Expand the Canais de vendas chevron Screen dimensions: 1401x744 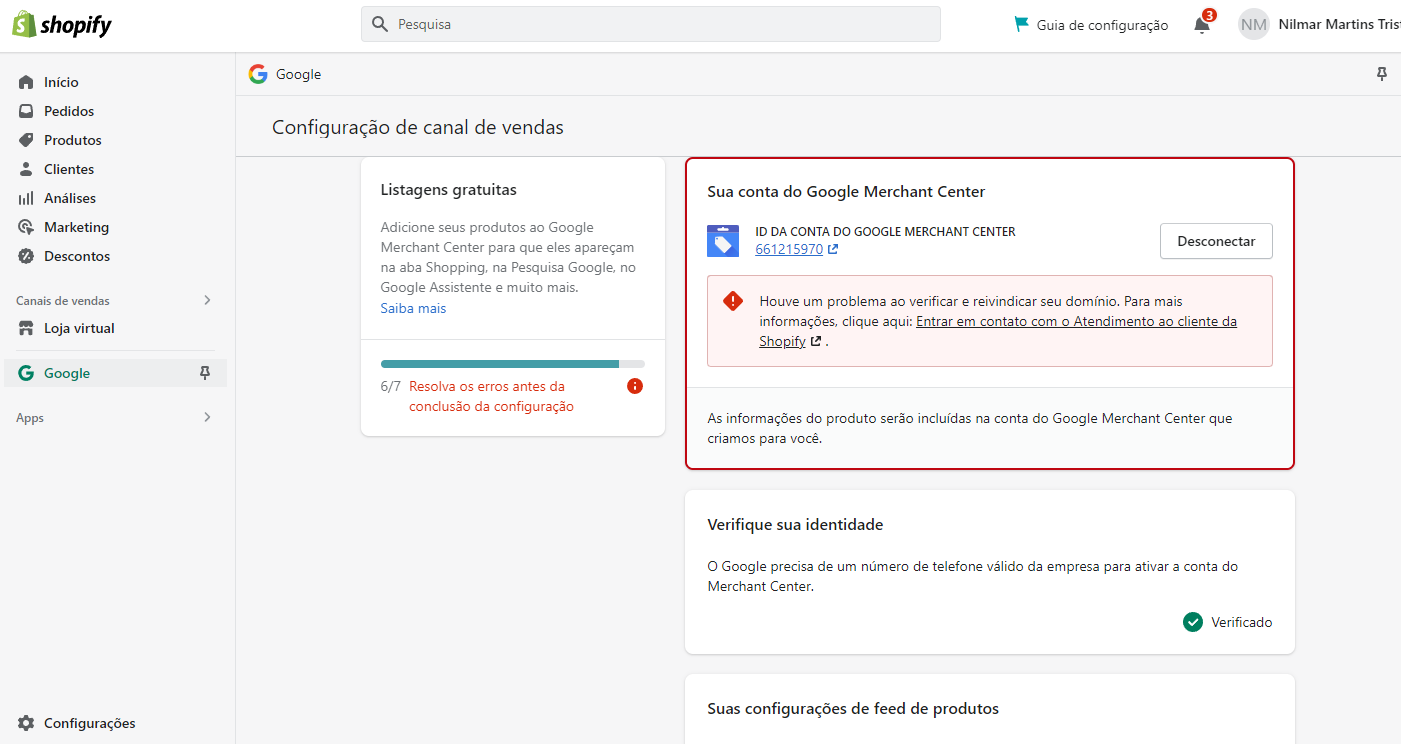[207, 300]
